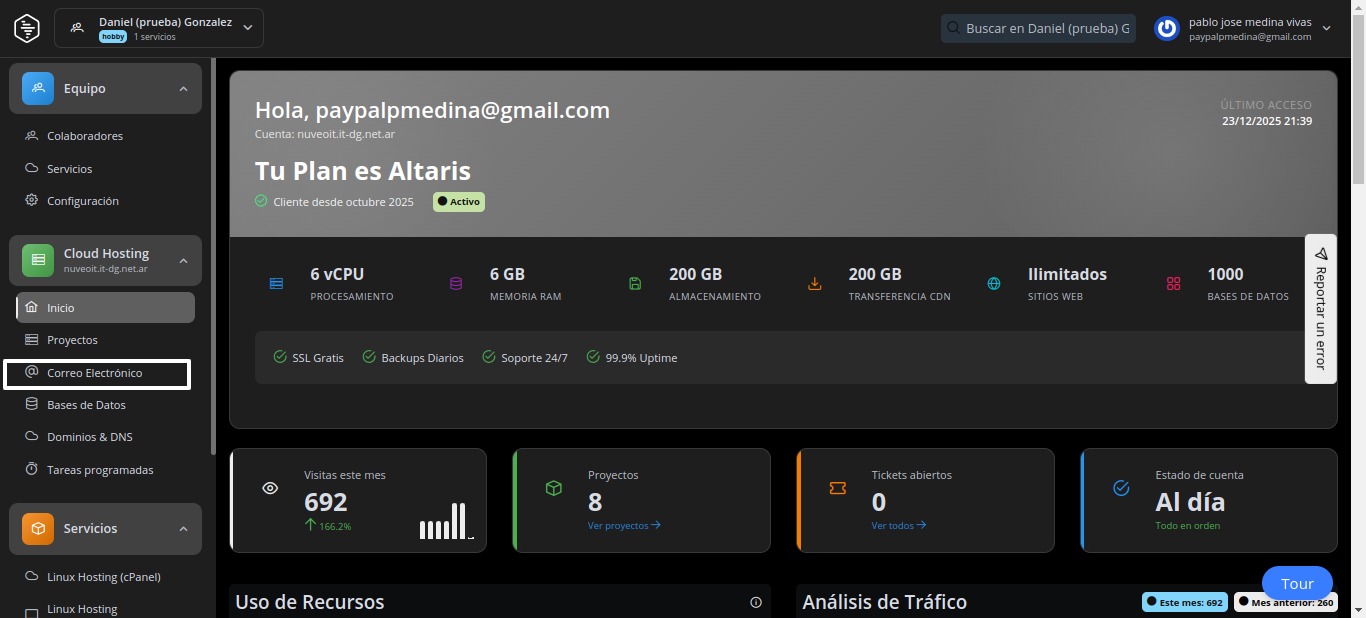Open Dominios & DNS in sidebar
The height and width of the screenshot is (618, 1366).
click(89, 437)
